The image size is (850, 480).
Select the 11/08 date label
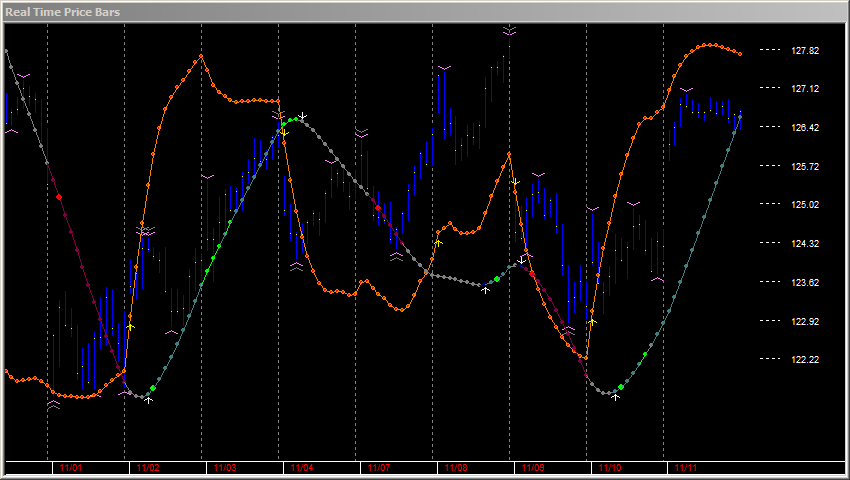click(x=456, y=468)
